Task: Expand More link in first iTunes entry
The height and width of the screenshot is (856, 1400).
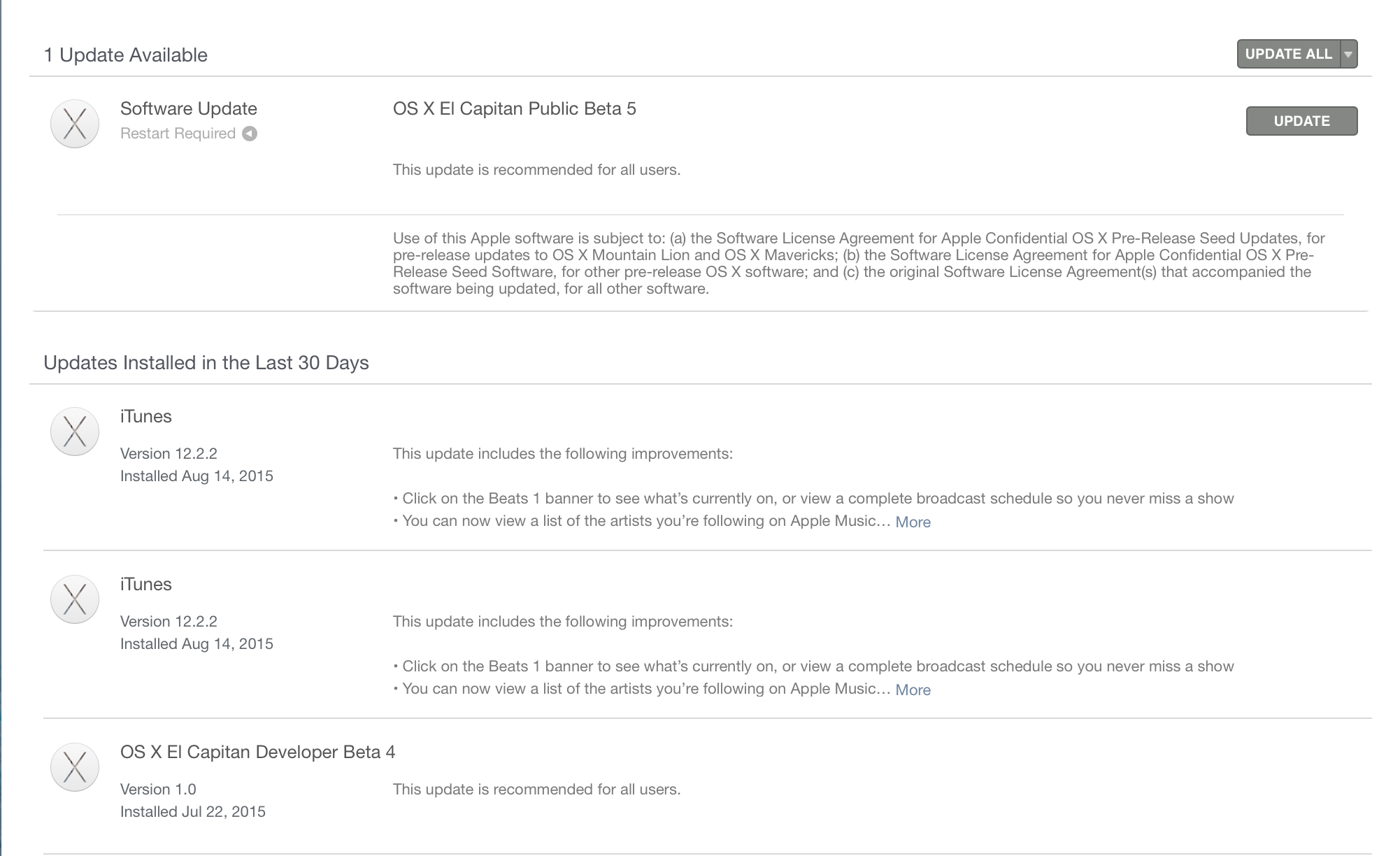Action: pos(913,522)
